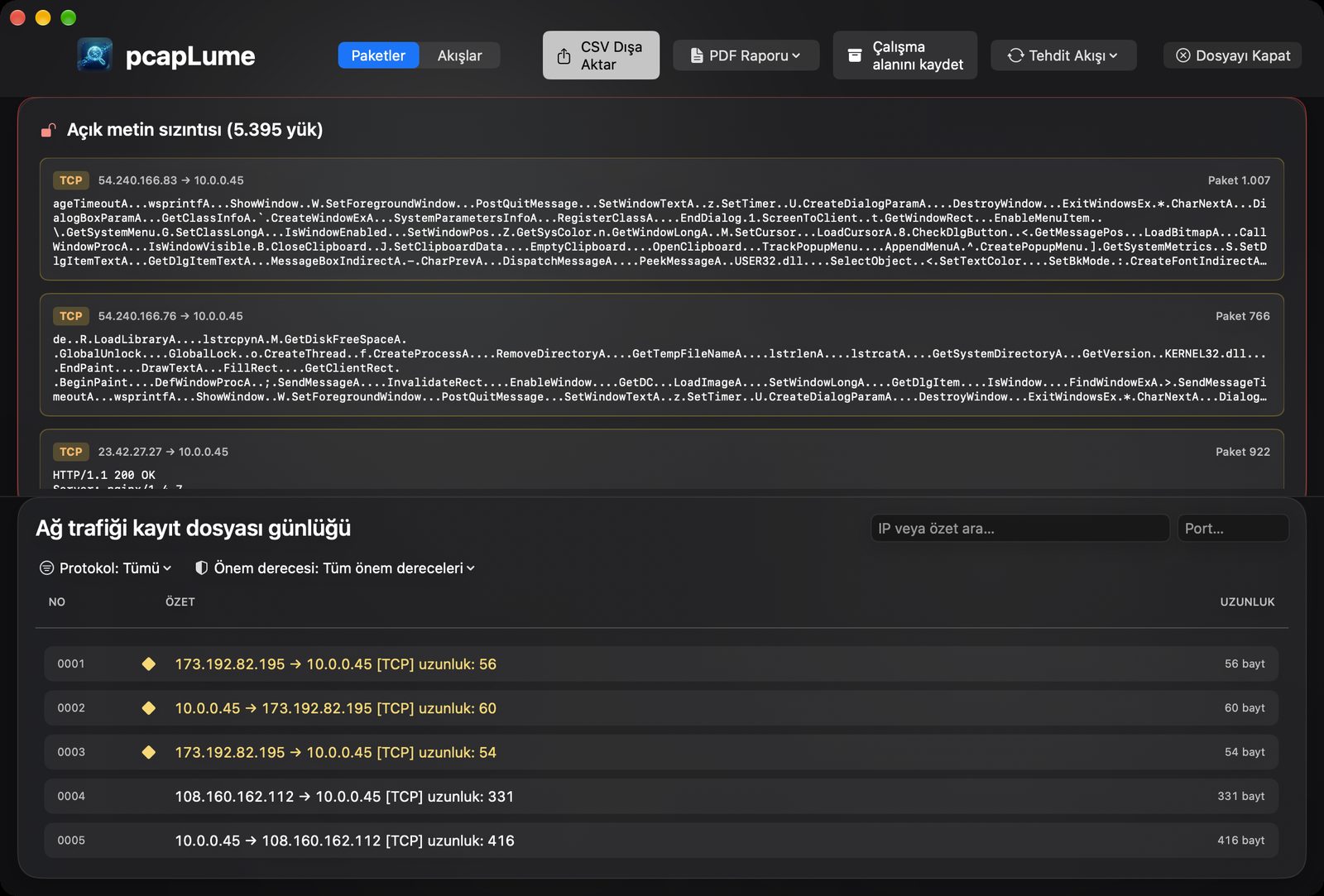Click the UZUNLUK column header
The image size is (1324, 896).
[x=1247, y=601]
